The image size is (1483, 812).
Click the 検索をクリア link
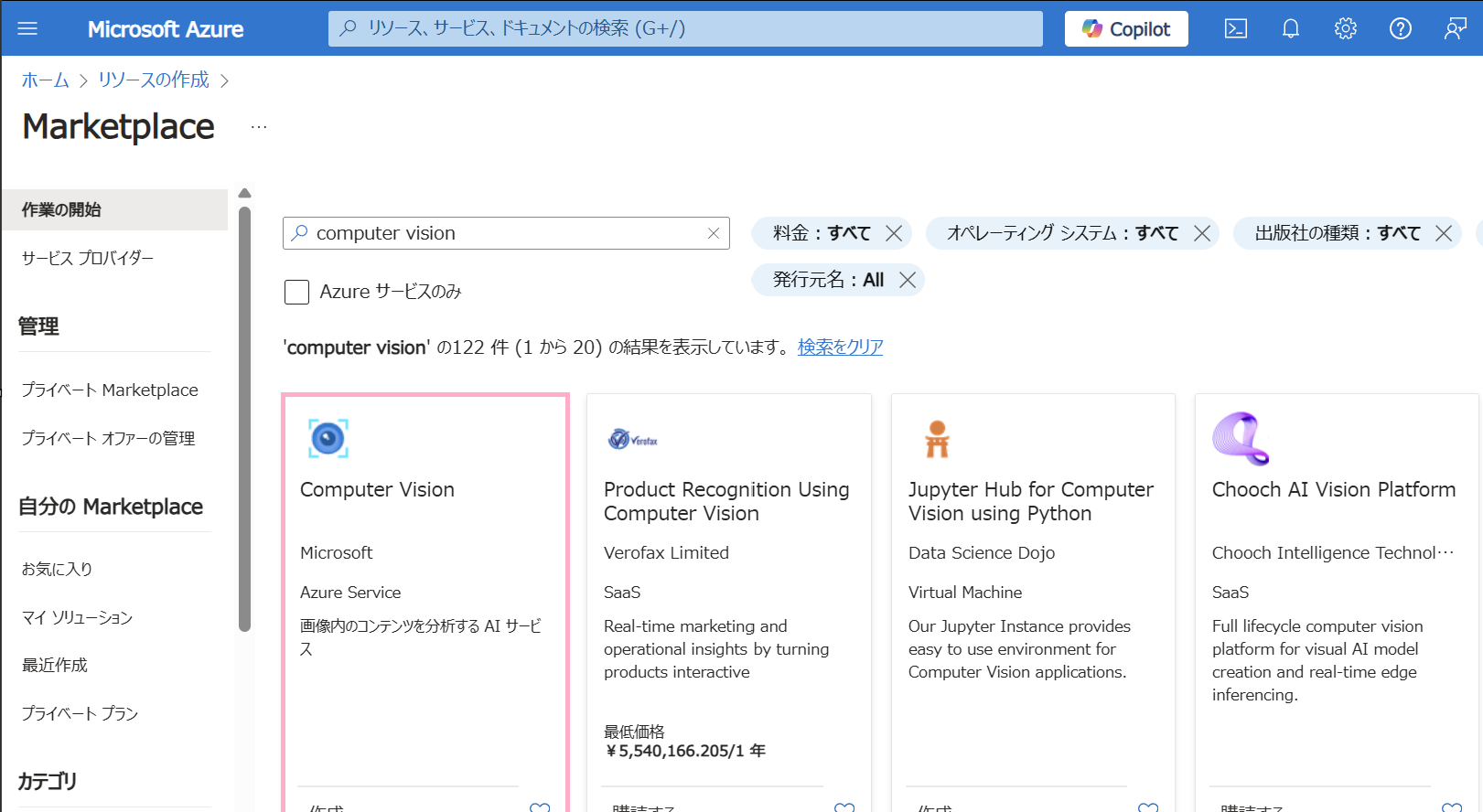(x=840, y=347)
